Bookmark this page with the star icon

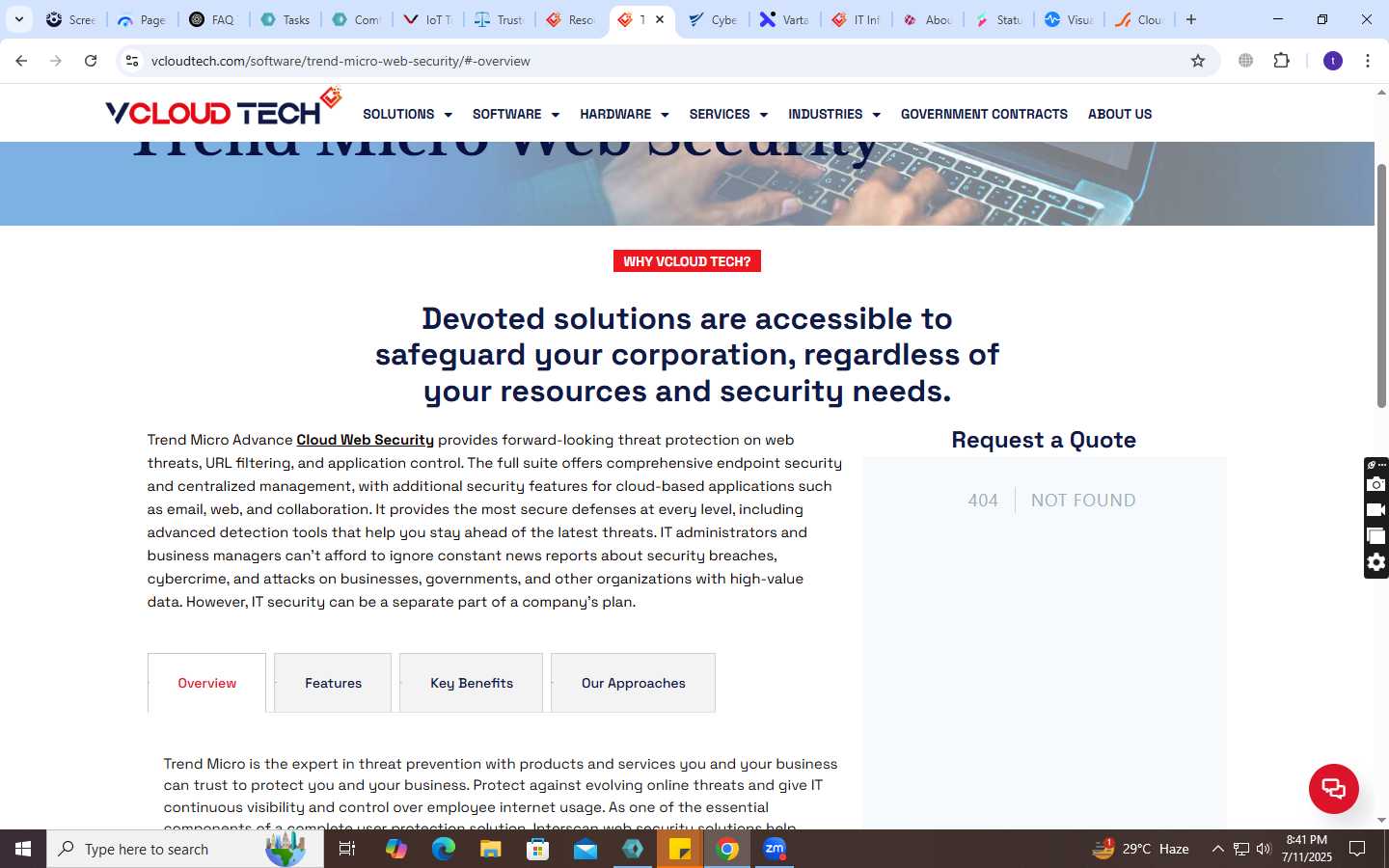coord(1198,61)
